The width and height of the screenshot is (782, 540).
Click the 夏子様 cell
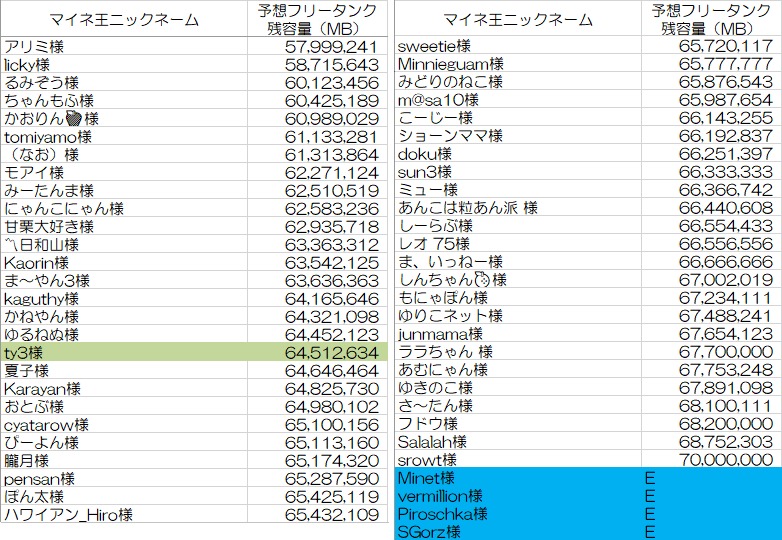tap(124, 370)
